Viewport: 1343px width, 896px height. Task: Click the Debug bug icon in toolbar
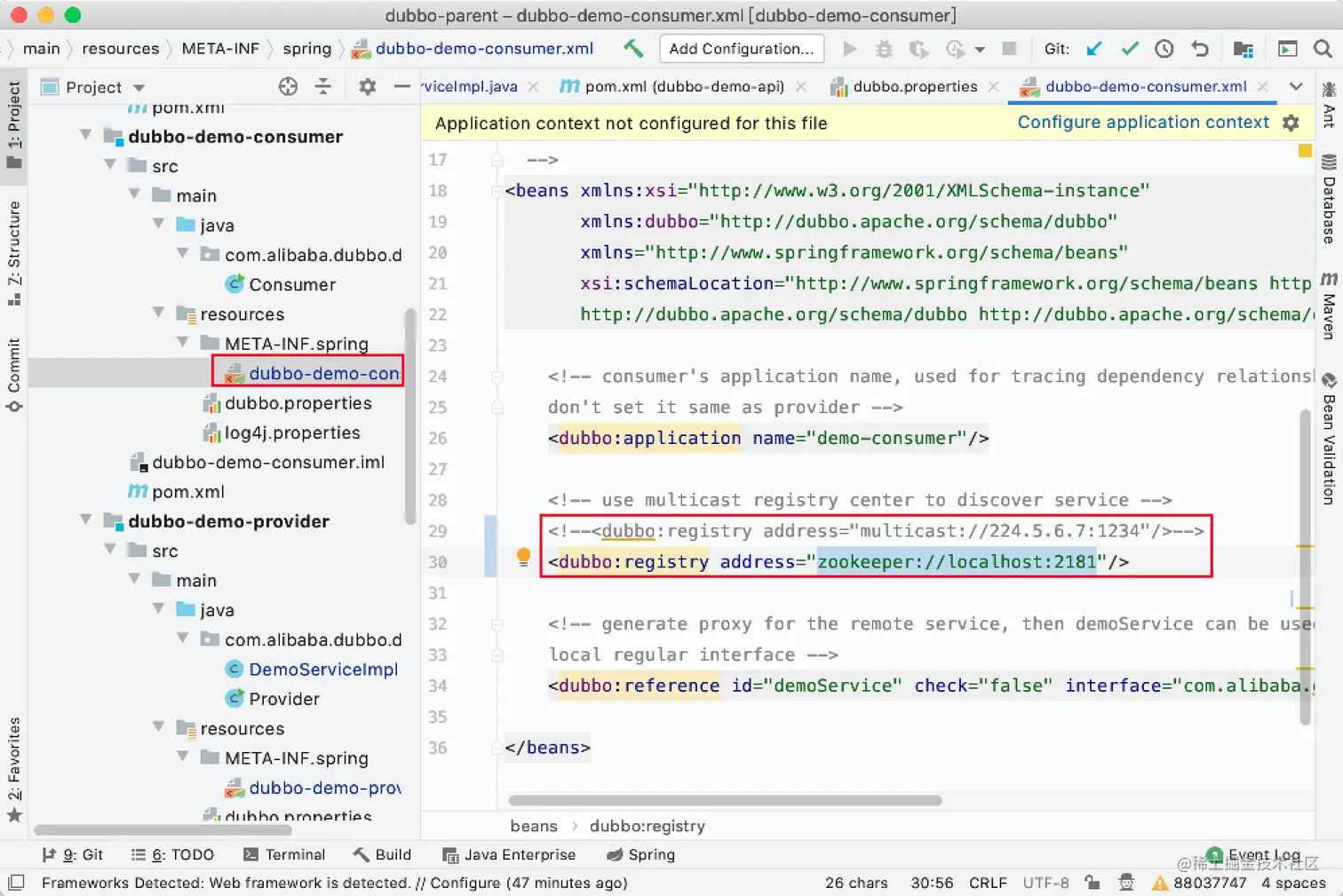[x=884, y=49]
